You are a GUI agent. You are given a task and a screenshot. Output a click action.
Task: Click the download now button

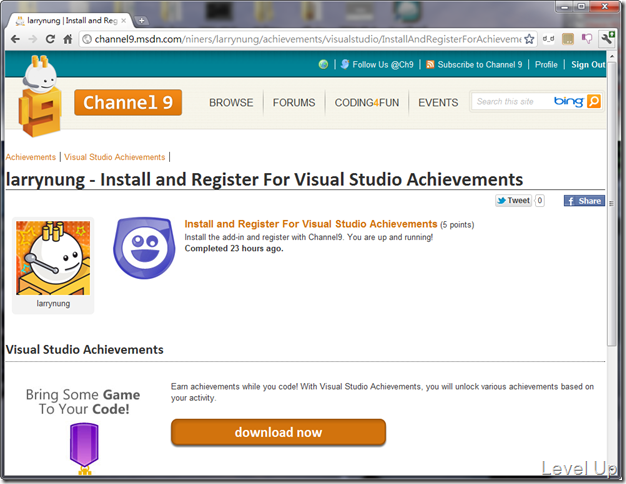point(278,432)
